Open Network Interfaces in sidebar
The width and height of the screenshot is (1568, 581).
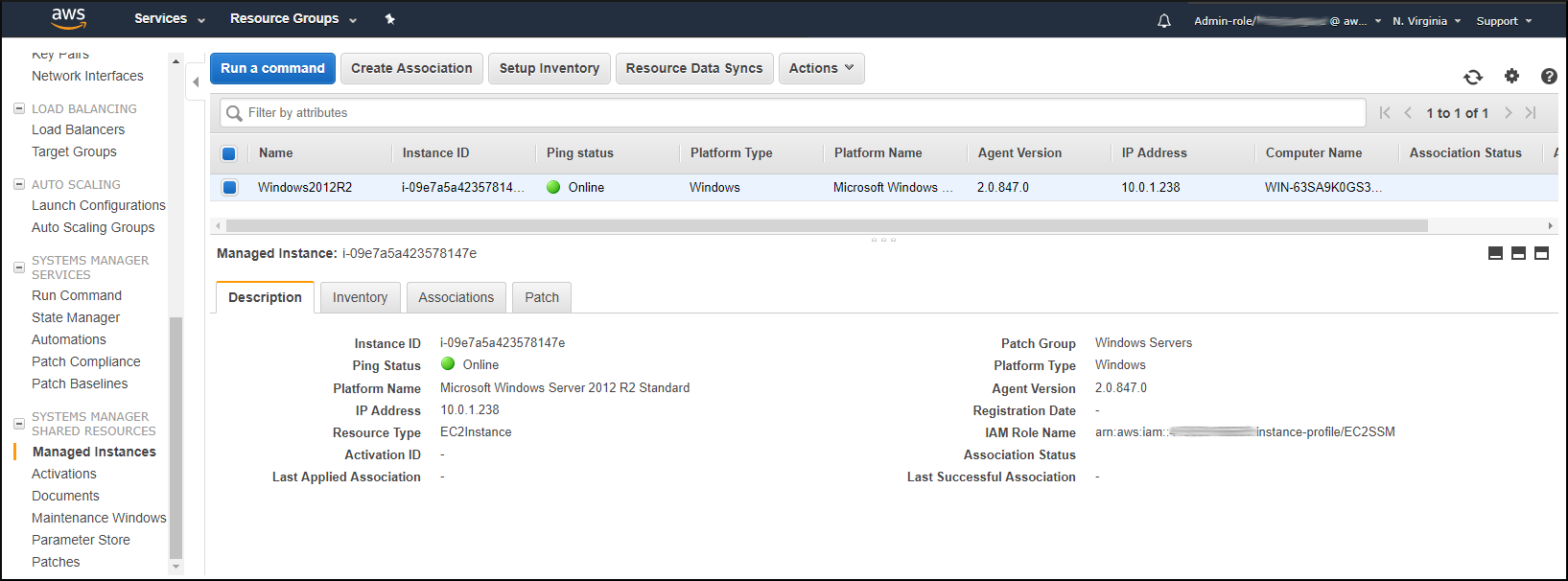pyautogui.click(x=87, y=76)
